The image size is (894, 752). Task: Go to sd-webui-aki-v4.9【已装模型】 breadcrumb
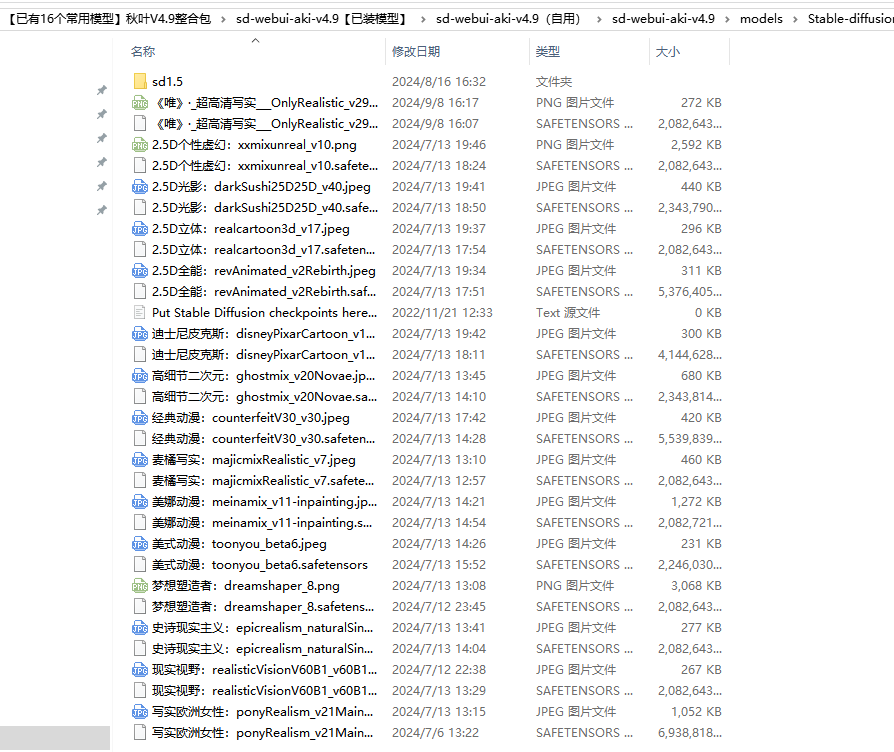click(x=323, y=19)
